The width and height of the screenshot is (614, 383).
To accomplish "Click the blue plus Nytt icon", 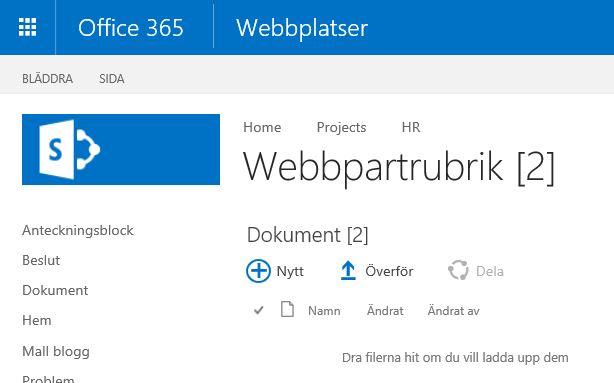I will pyautogui.click(x=258, y=271).
